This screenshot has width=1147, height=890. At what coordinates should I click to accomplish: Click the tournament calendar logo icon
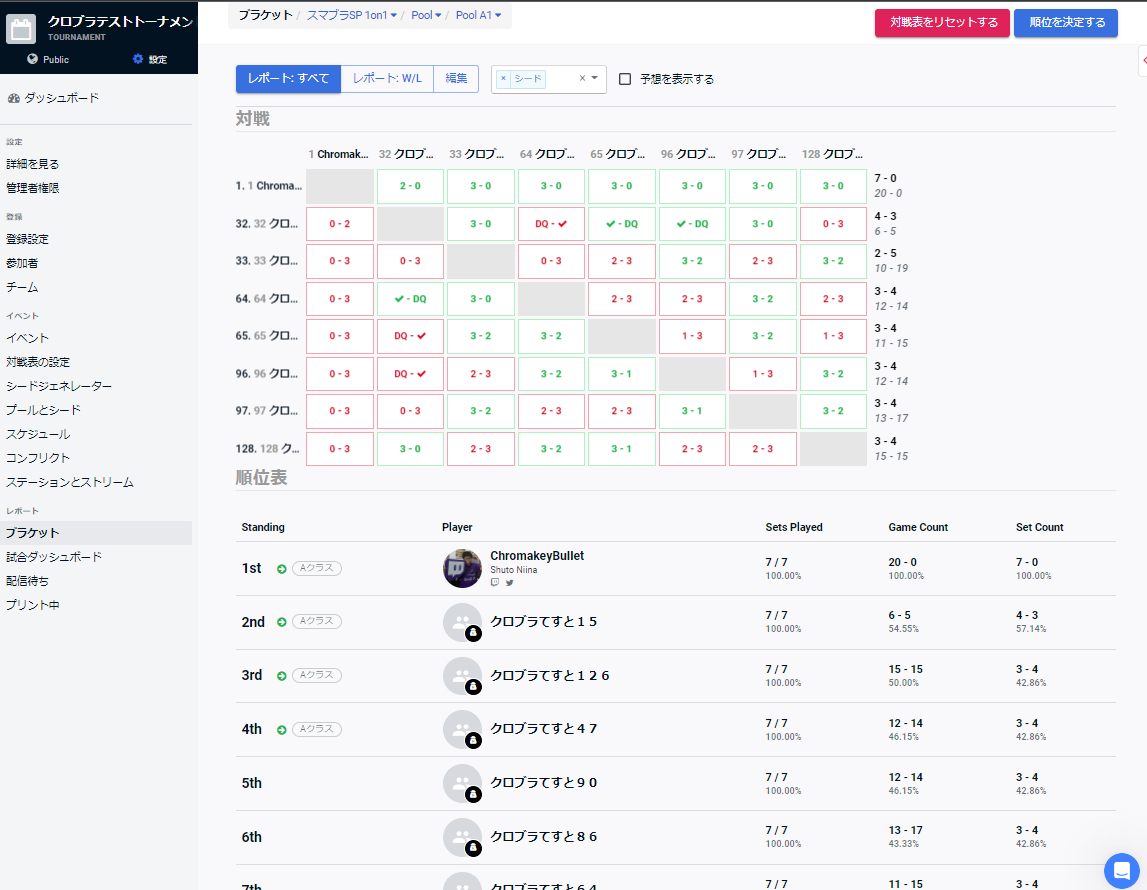click(20, 29)
